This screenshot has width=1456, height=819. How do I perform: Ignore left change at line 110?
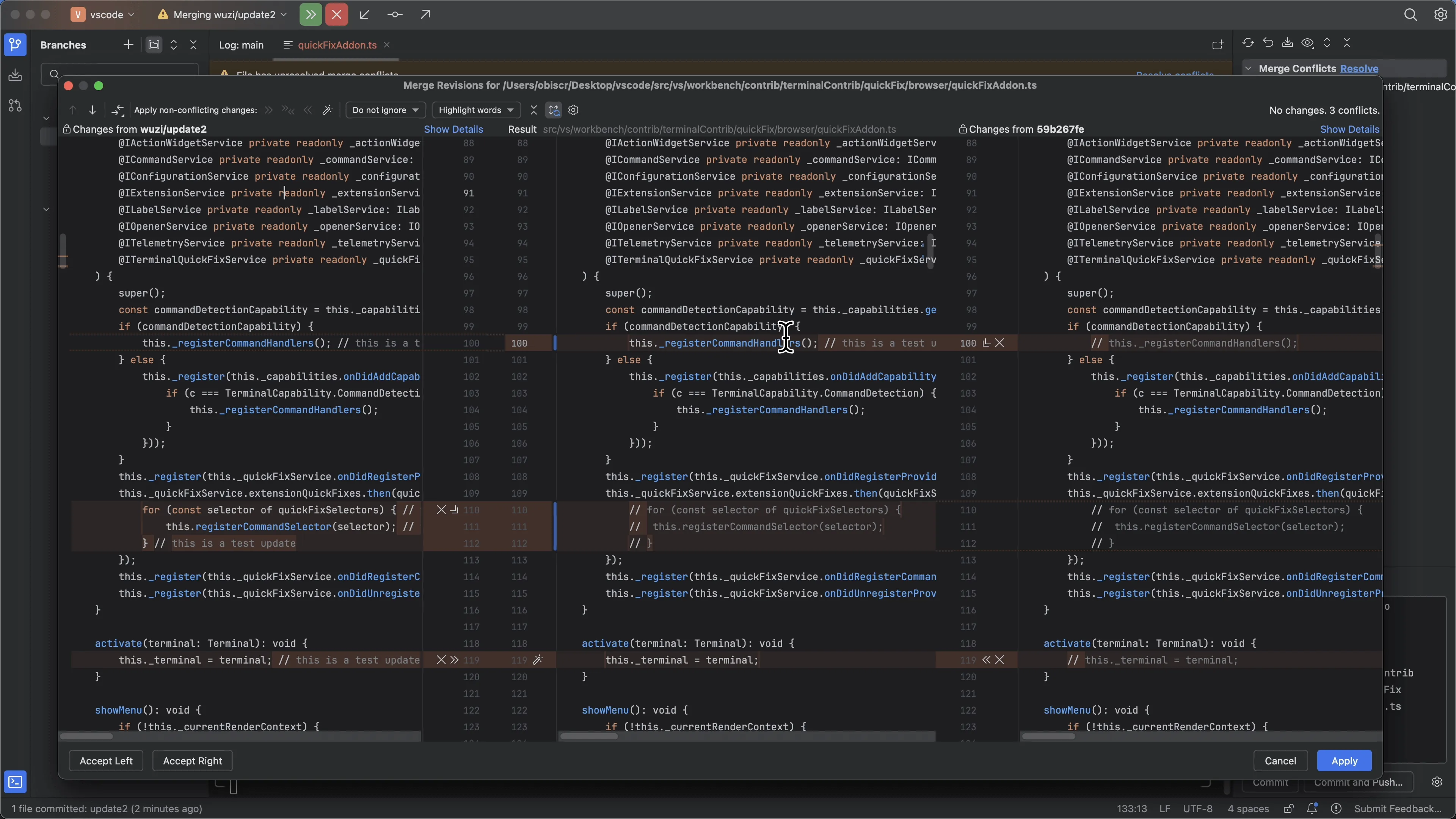point(441,510)
